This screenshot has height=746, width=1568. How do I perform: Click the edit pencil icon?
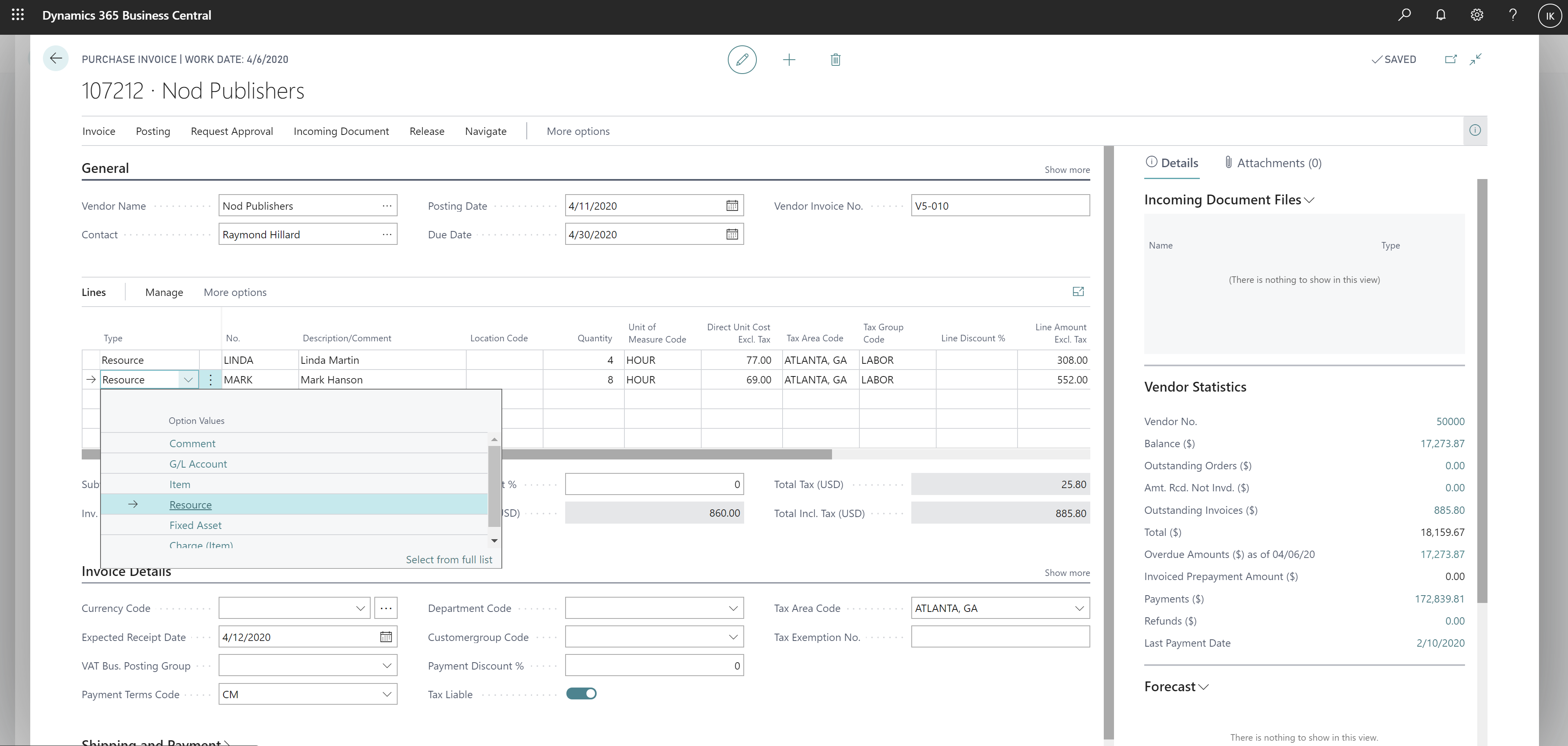[742, 59]
